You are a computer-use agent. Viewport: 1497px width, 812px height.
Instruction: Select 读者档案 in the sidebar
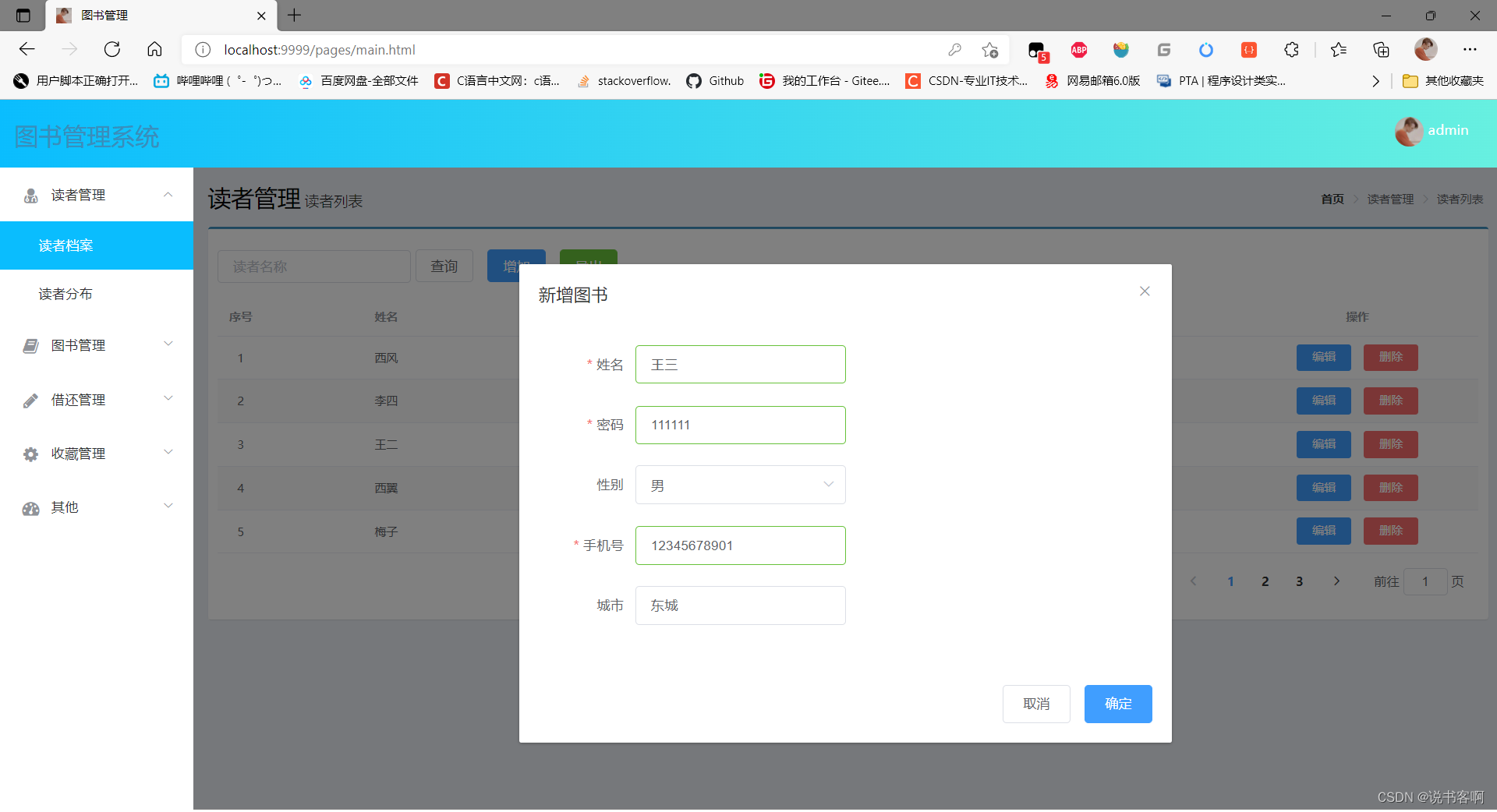pyautogui.click(x=97, y=245)
